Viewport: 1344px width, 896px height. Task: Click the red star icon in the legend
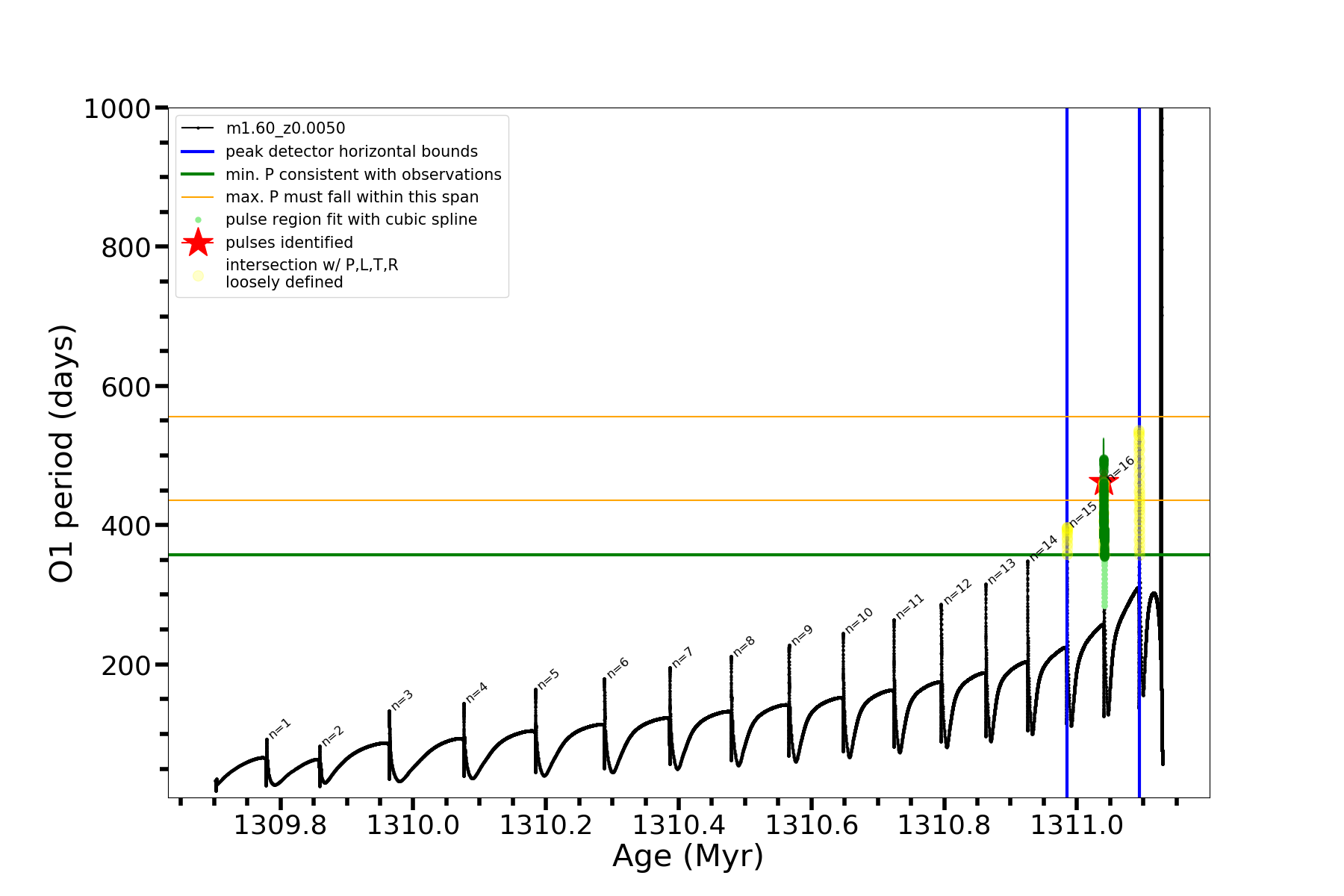pyautogui.click(x=198, y=242)
